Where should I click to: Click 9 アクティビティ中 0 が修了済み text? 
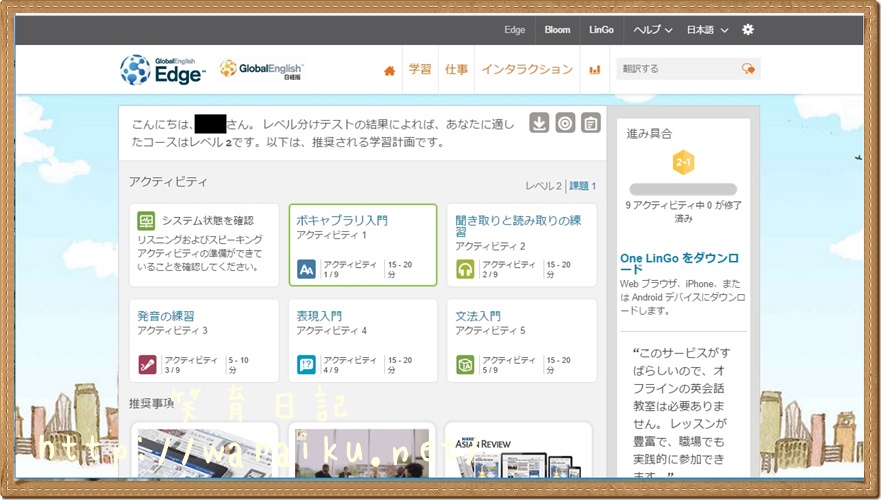(683, 211)
